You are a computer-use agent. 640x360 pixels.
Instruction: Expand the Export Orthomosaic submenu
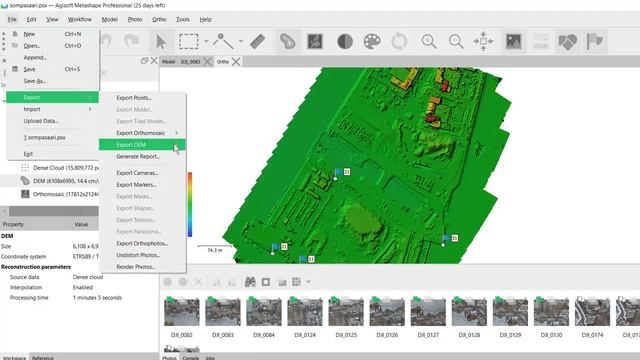[142, 133]
